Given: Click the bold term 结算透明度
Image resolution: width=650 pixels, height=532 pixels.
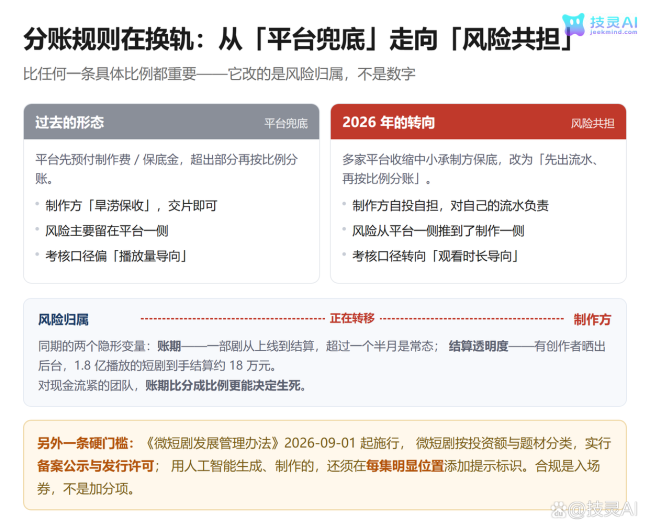Looking at the screenshot, I should [x=478, y=346].
